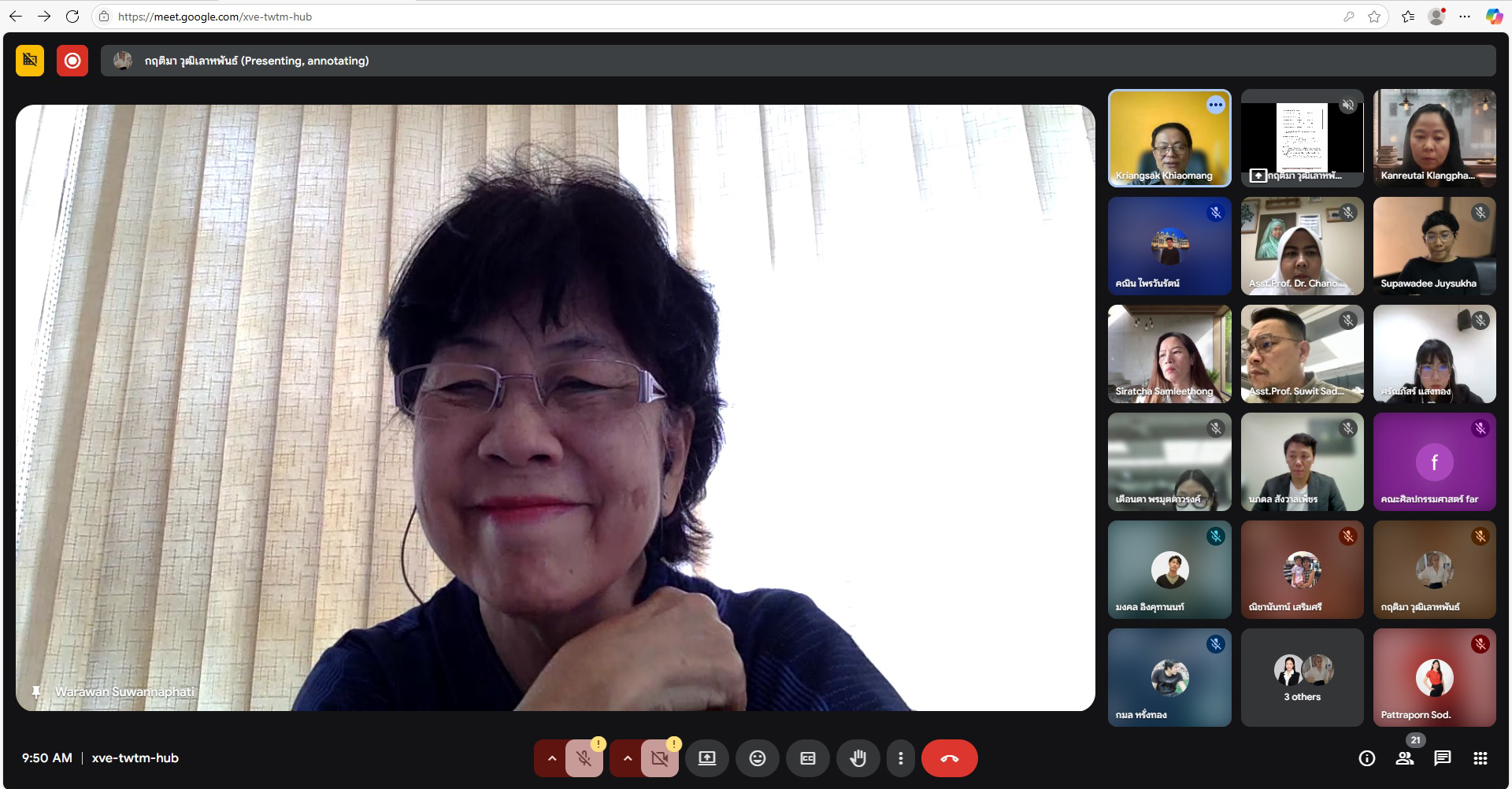Click the presenting, annotating banner
The height and width of the screenshot is (789, 1512).
[797, 61]
